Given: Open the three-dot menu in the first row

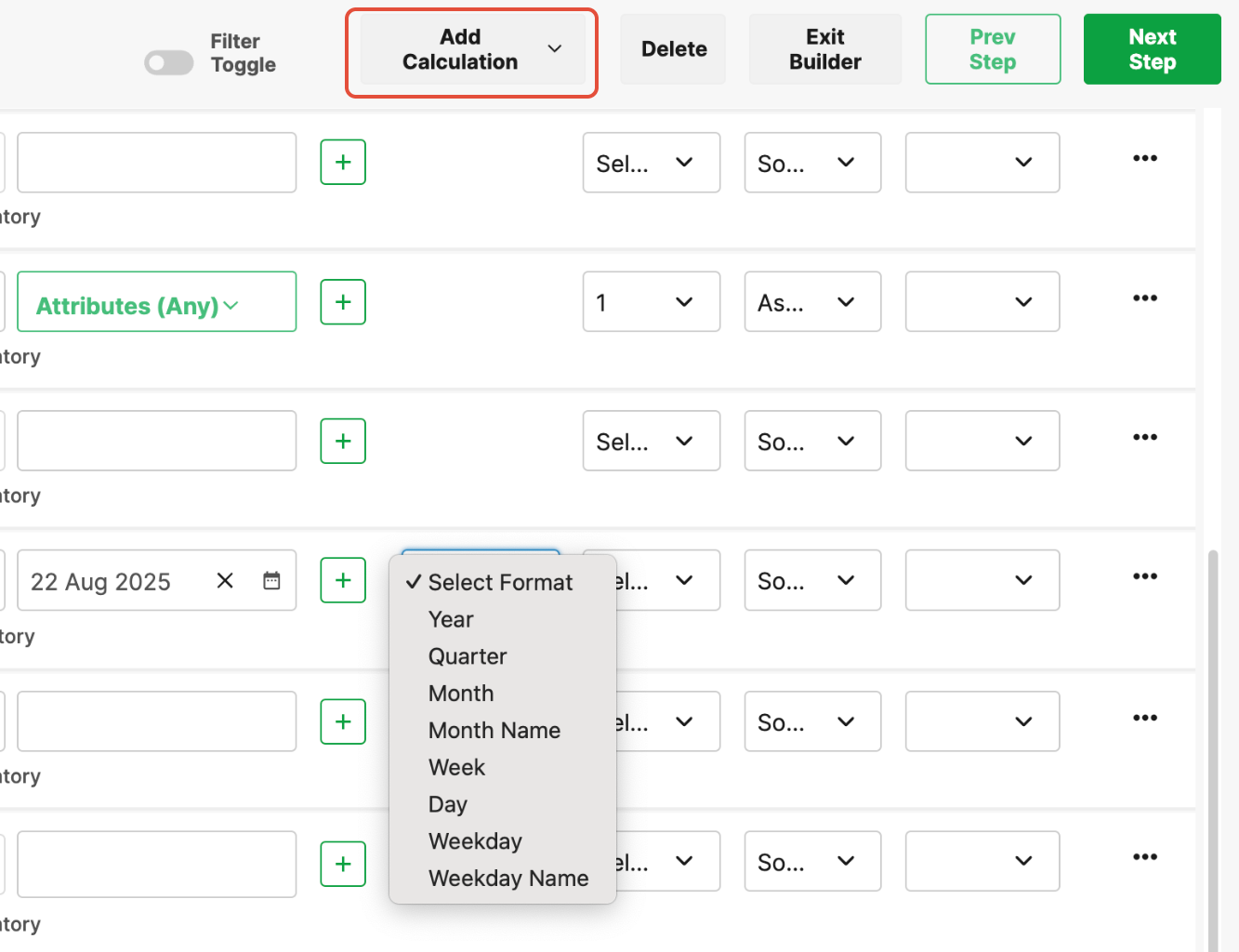Looking at the screenshot, I should [x=1144, y=159].
